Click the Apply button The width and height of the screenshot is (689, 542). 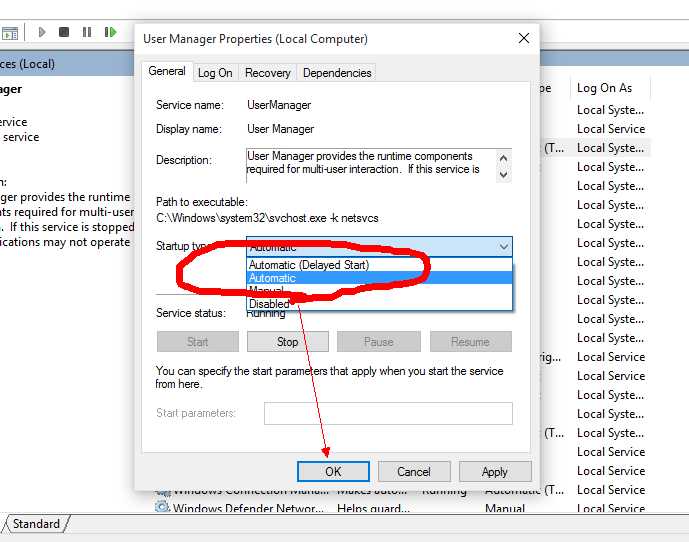coord(495,472)
